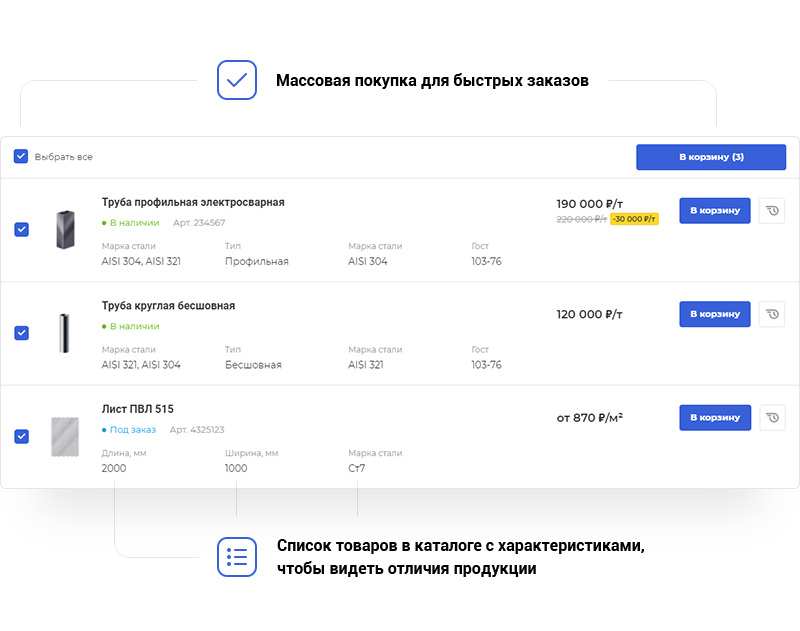Click the yellow -30 000 ₽/т discount badge
This screenshot has width=800, height=631.
coord(634,219)
